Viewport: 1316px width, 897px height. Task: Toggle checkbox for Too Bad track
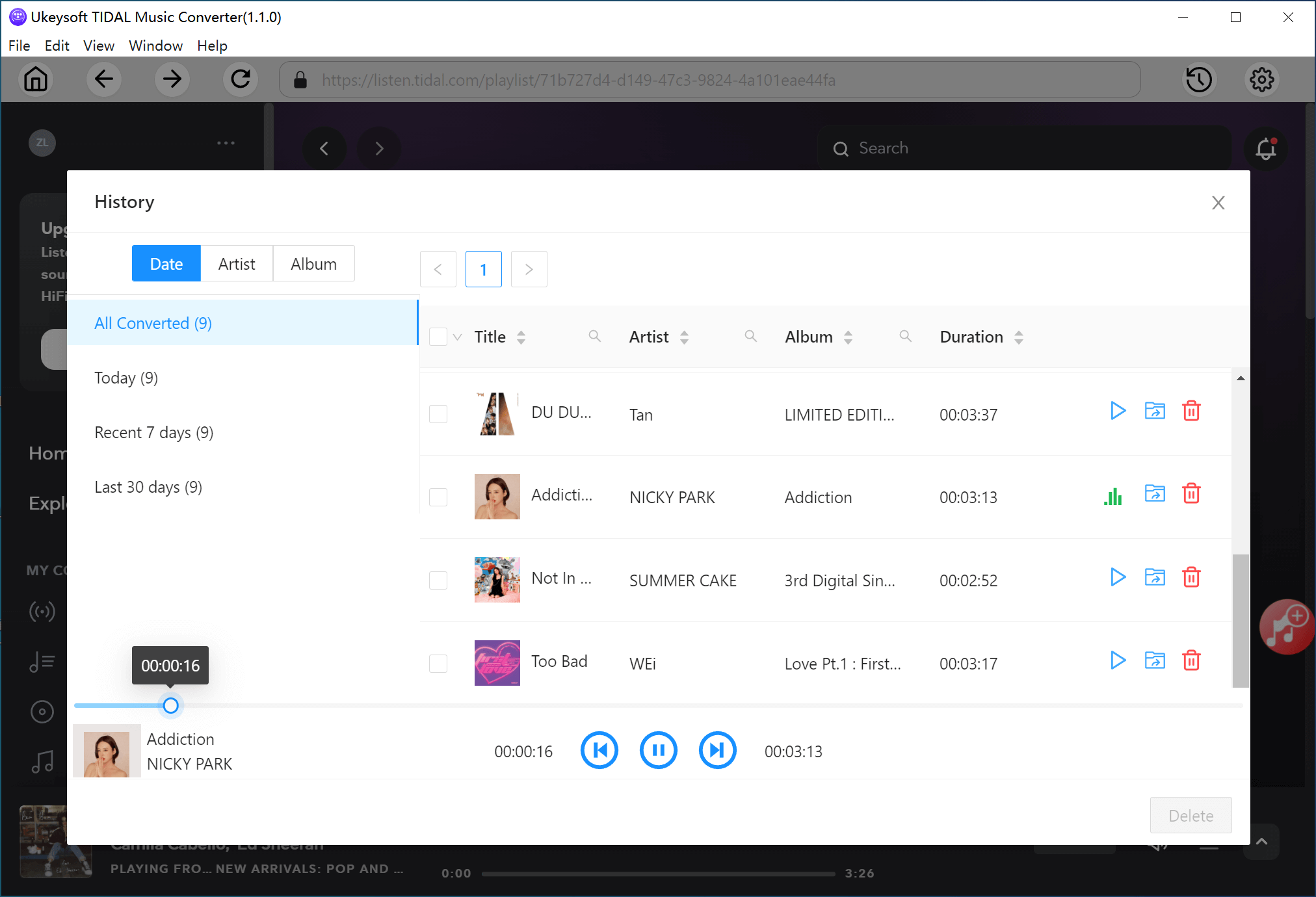point(438,664)
